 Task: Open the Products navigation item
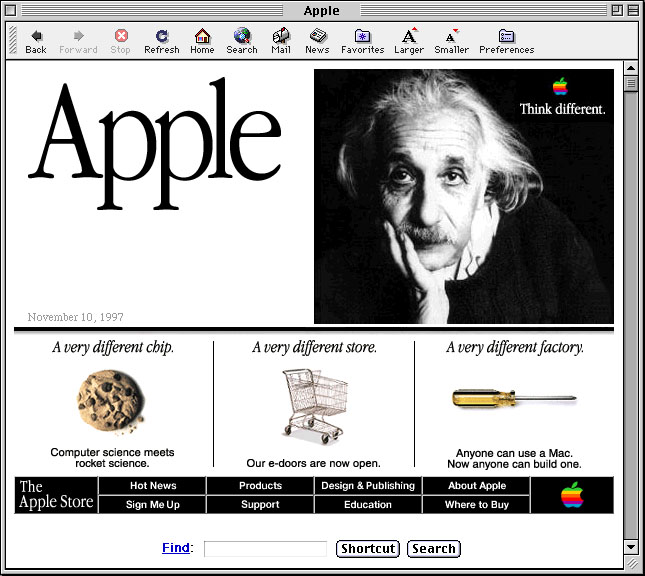point(260,486)
